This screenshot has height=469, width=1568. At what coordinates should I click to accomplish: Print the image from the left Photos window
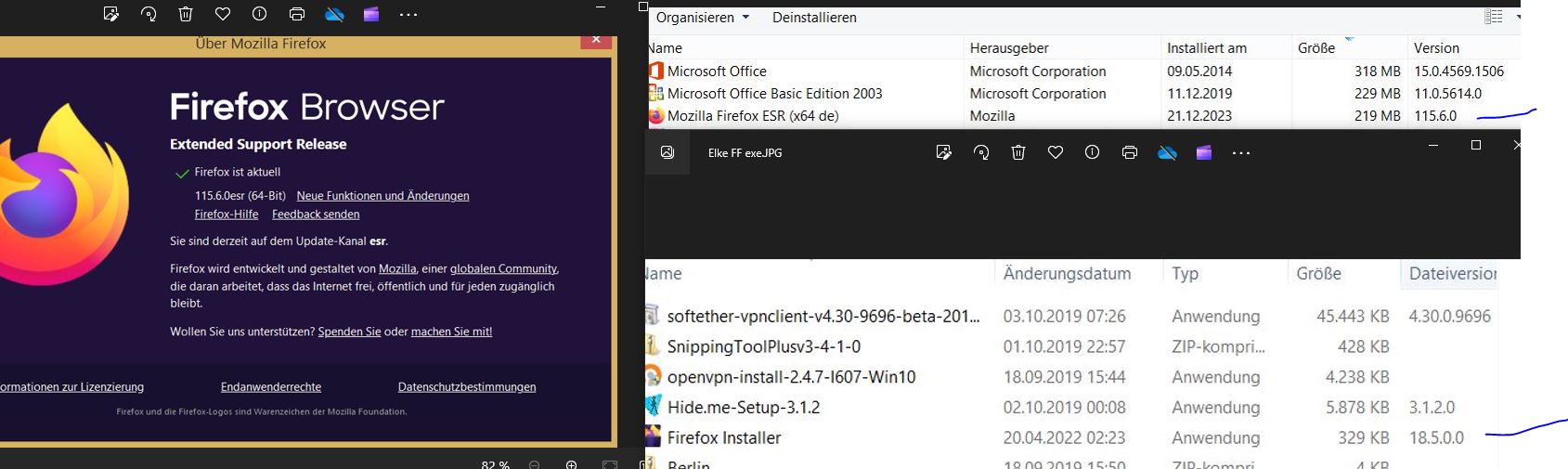pyautogui.click(x=297, y=14)
